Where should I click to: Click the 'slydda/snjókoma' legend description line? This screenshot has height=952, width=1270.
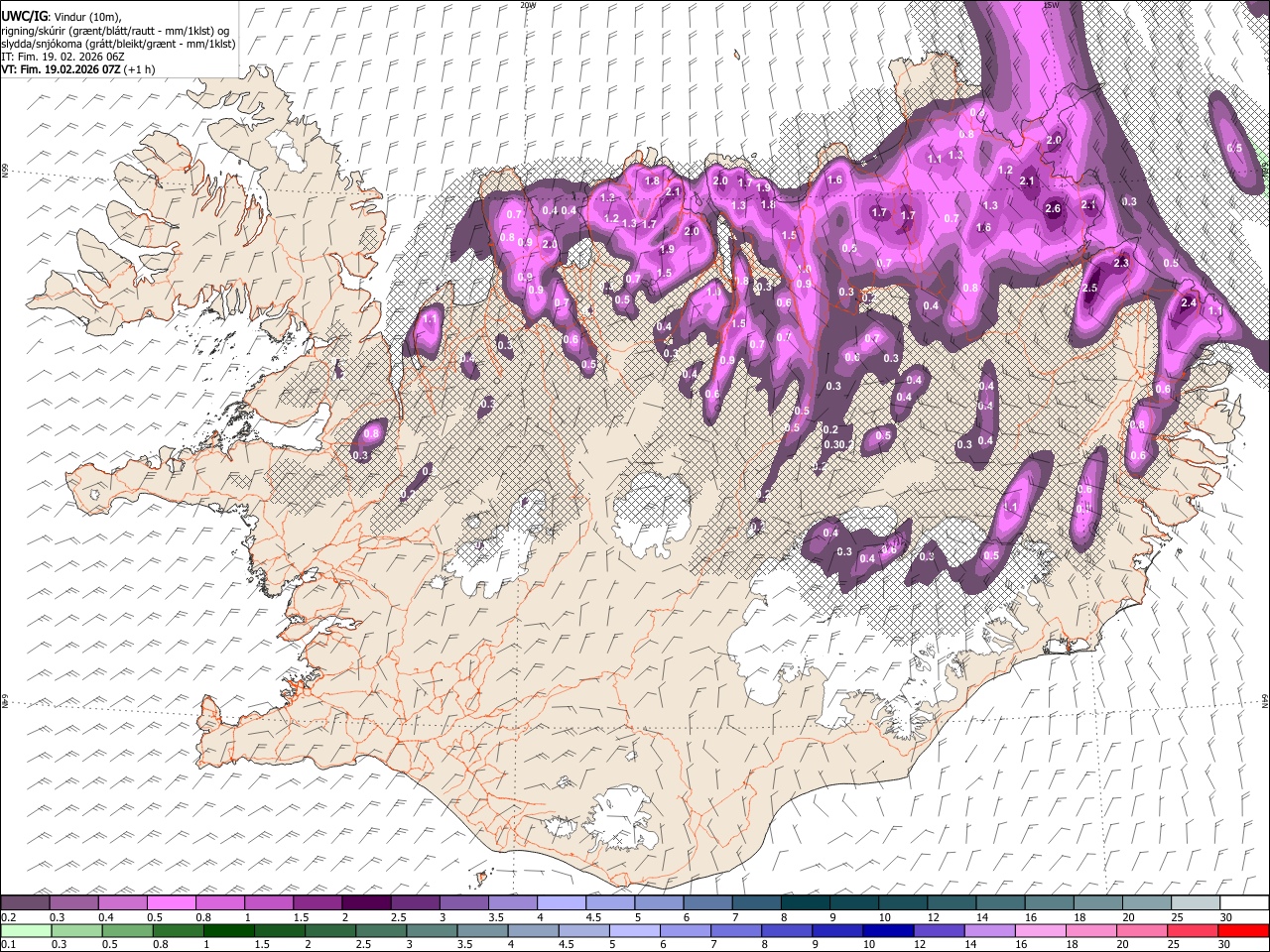point(118,44)
